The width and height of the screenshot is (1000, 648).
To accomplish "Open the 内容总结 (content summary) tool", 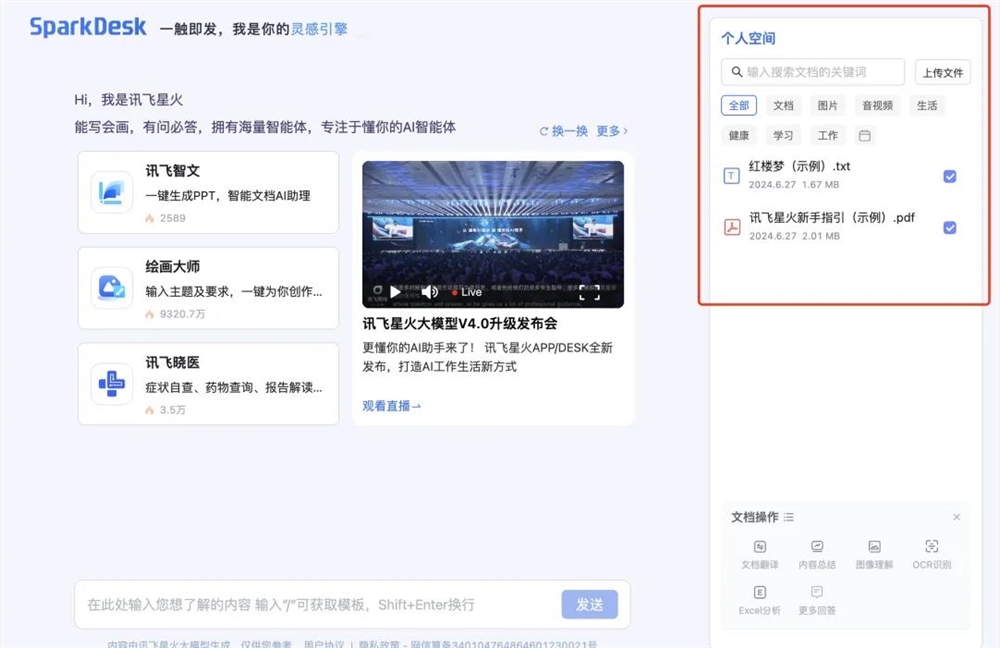I will (817, 551).
